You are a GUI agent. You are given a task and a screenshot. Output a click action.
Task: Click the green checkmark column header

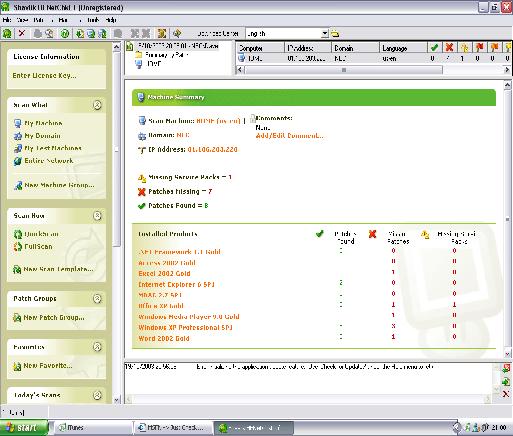[x=434, y=48]
